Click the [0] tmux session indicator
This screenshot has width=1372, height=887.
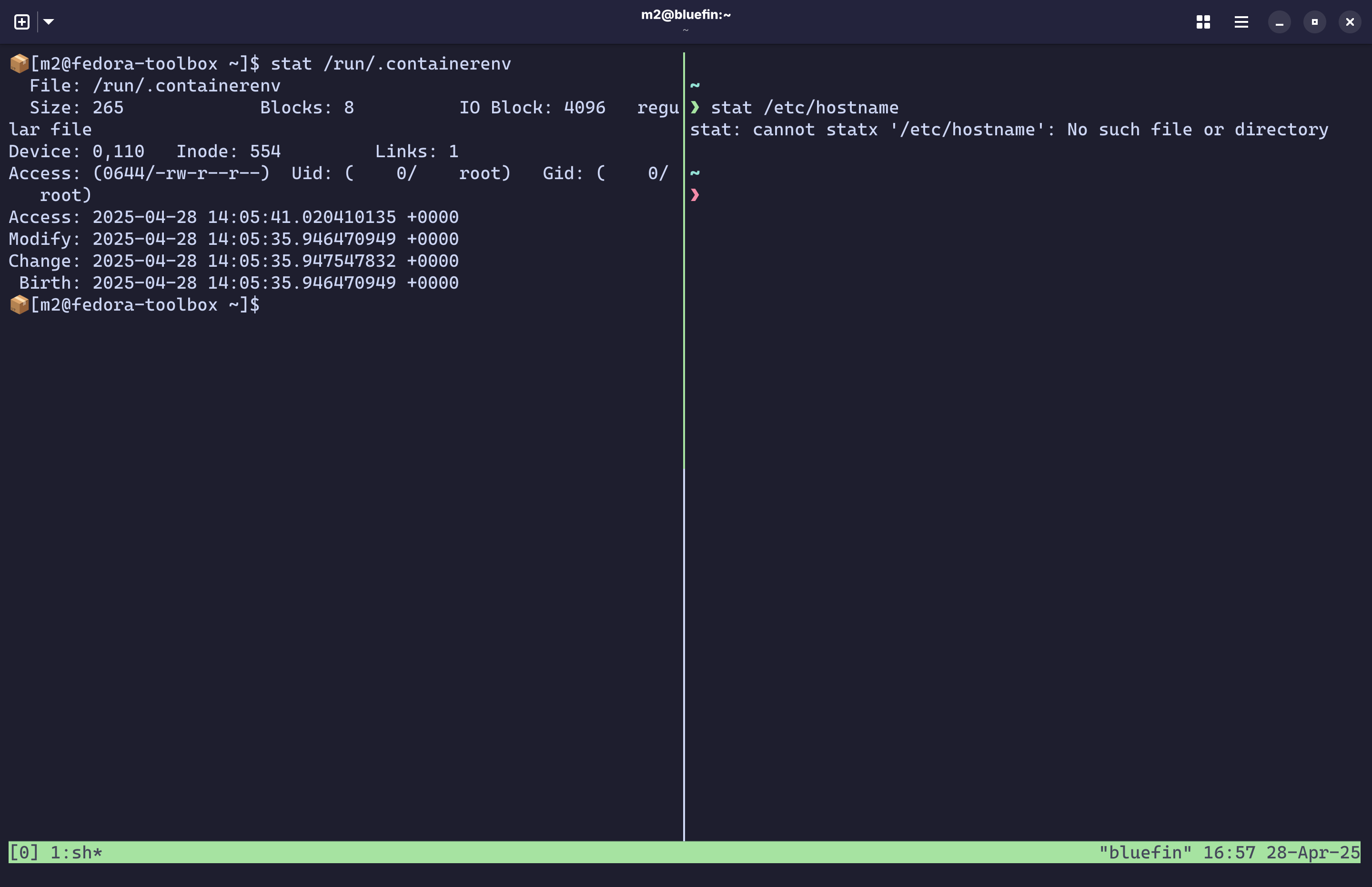(24, 852)
